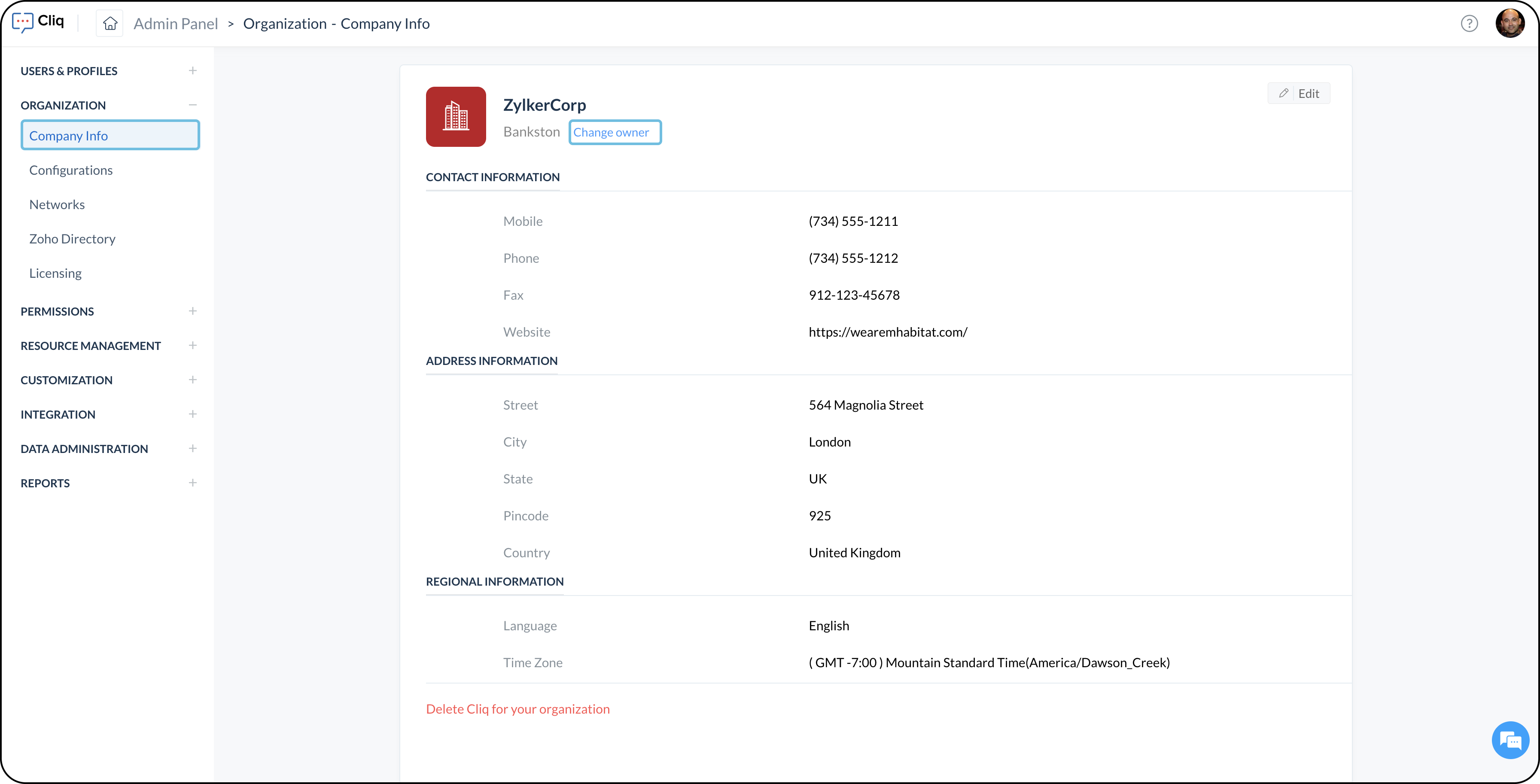Click Delete Cliq for your organization
Viewport: 1540px width, 784px height.
coord(518,709)
